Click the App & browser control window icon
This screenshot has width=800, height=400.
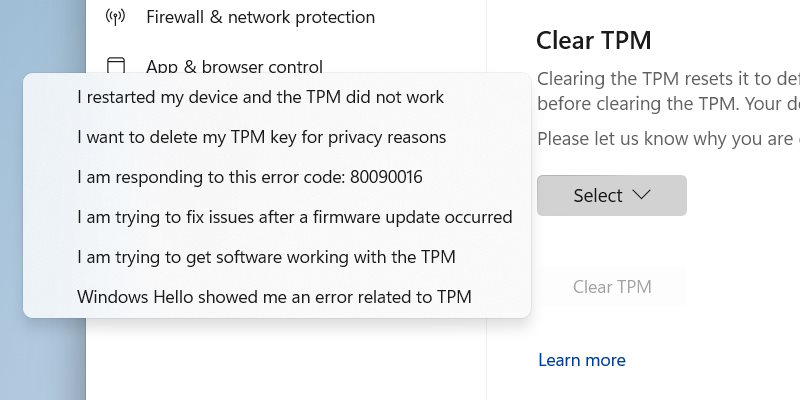115,66
